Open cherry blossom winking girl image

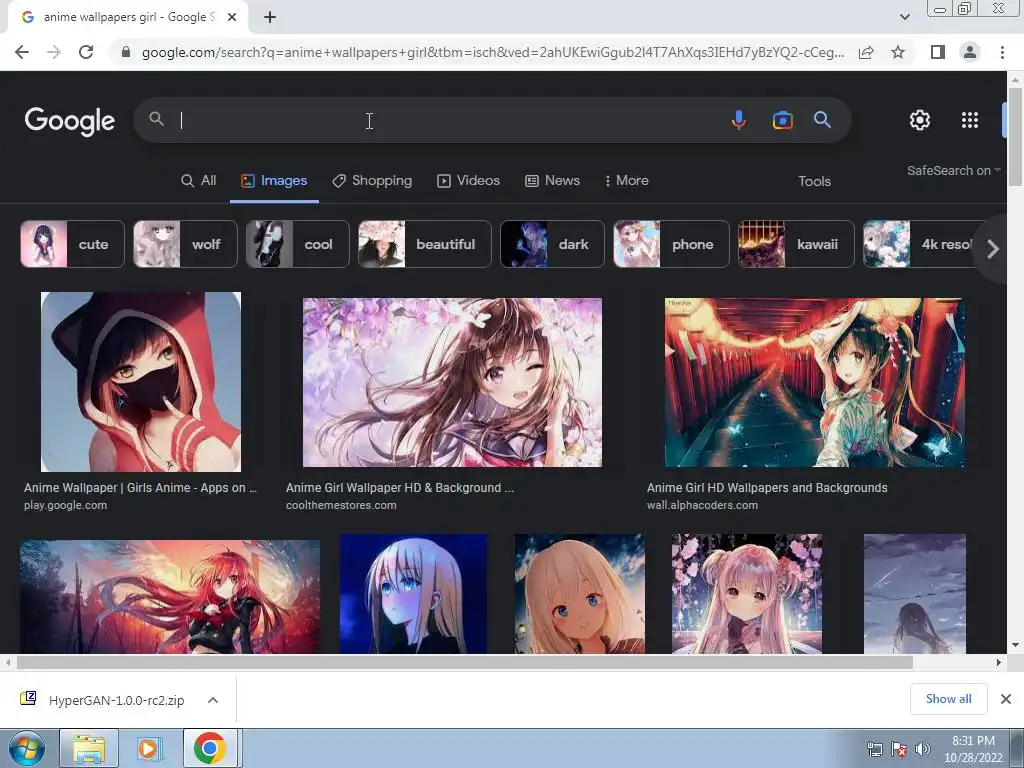point(453,383)
